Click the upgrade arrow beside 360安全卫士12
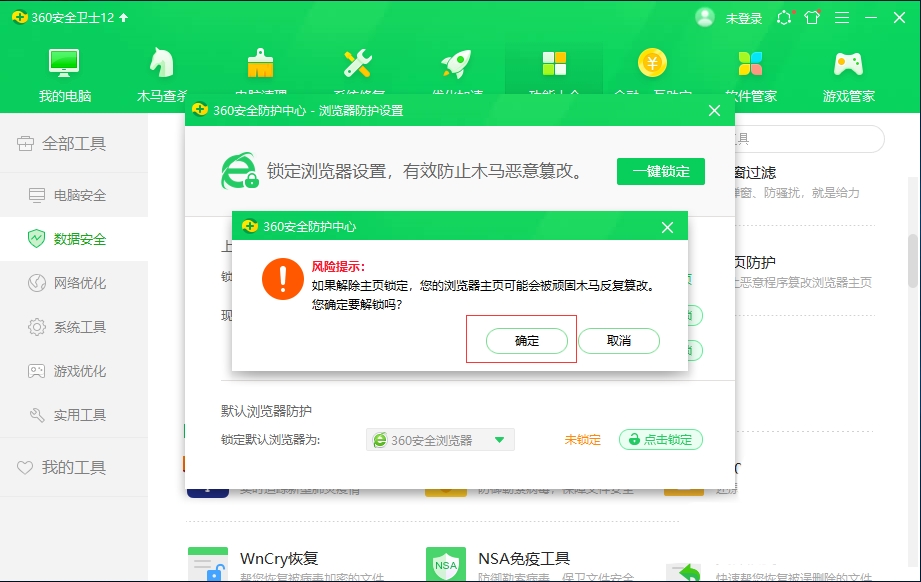The width and height of the screenshot is (921, 582). click(123, 18)
